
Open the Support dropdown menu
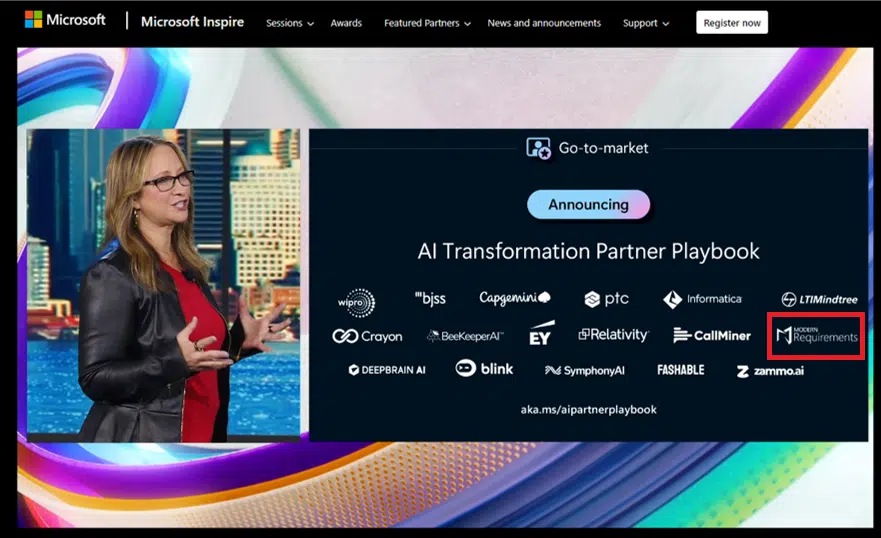[646, 23]
